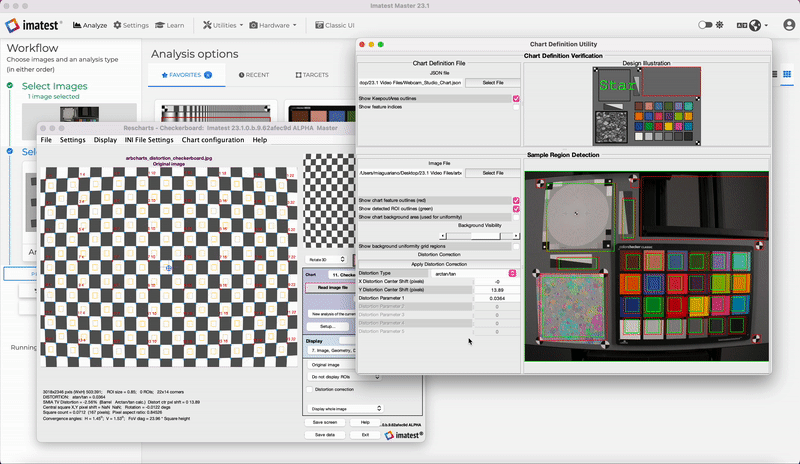Click the Design Illustration chart thumbnail
Image resolution: width=800 pixels, height=464 pixels.
pos(646,106)
